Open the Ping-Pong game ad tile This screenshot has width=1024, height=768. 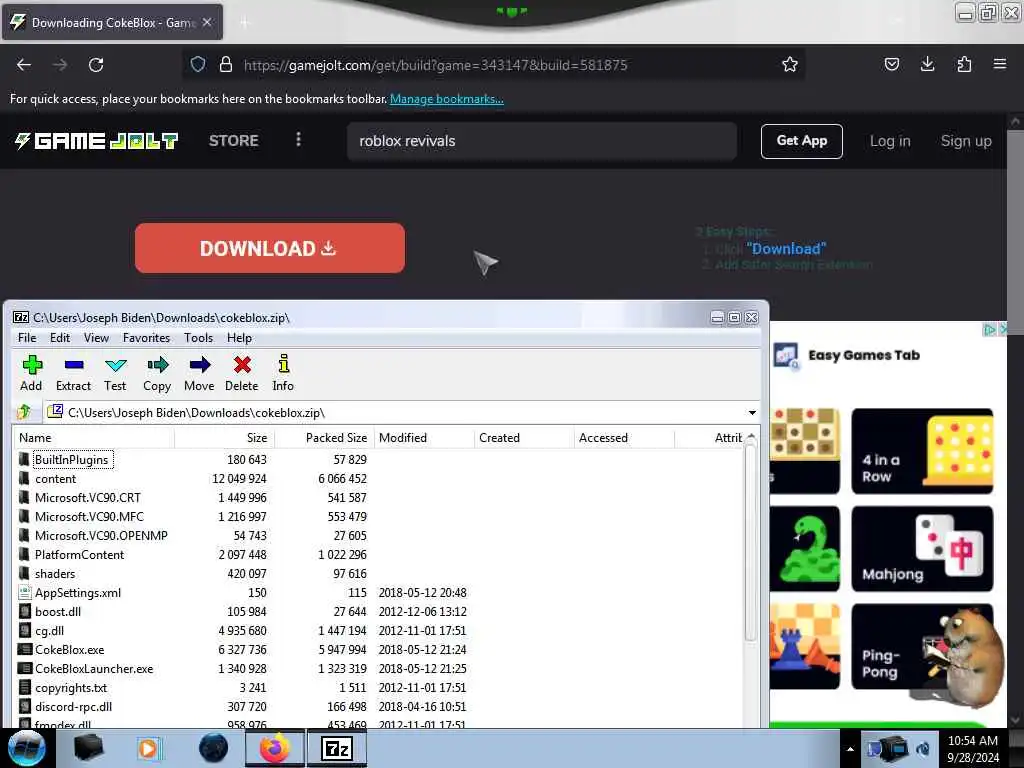click(x=922, y=647)
